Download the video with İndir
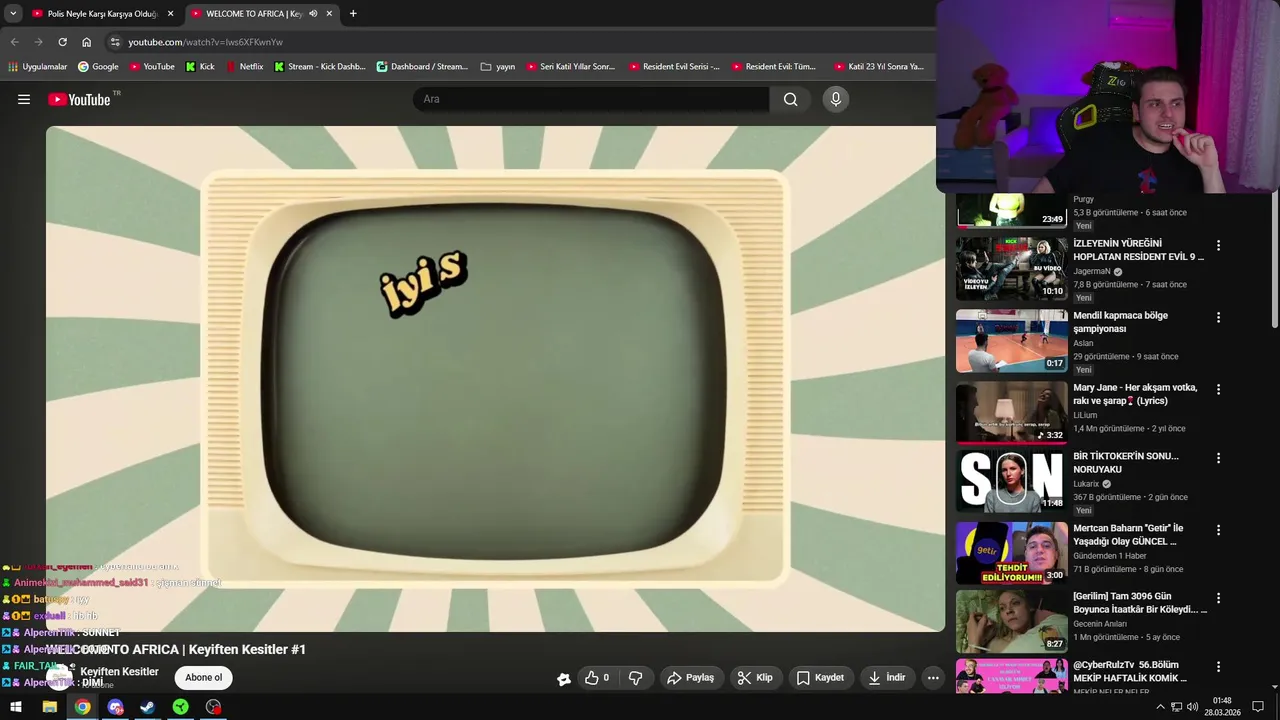The image size is (1280, 720). [887, 678]
